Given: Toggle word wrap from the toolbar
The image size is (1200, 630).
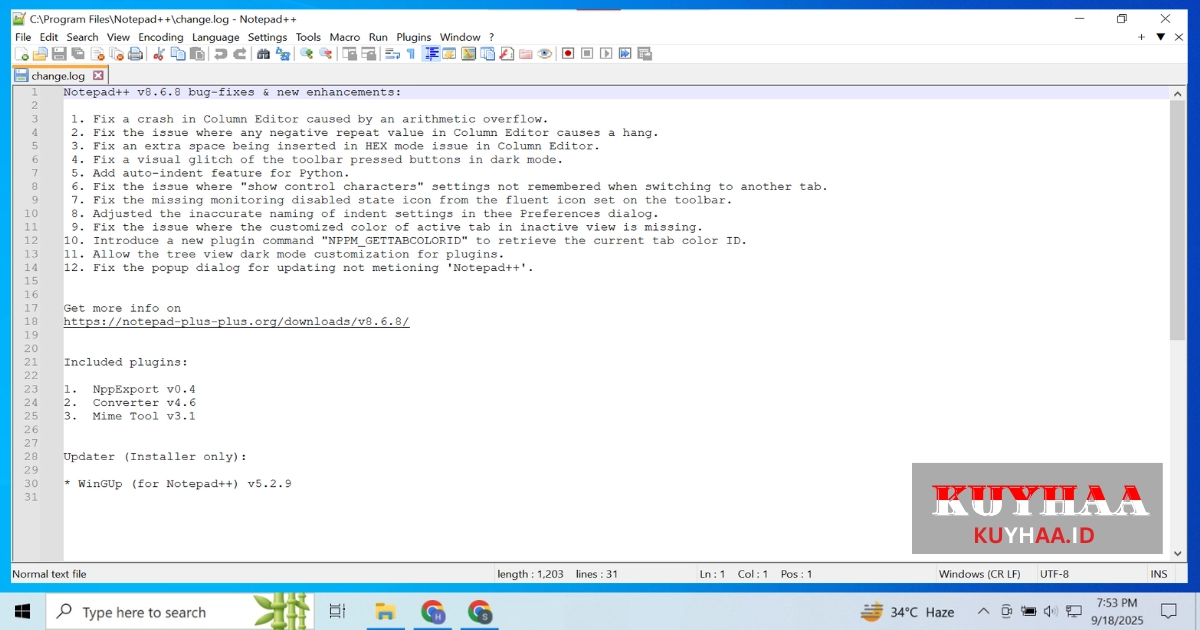Looking at the screenshot, I should [x=392, y=54].
